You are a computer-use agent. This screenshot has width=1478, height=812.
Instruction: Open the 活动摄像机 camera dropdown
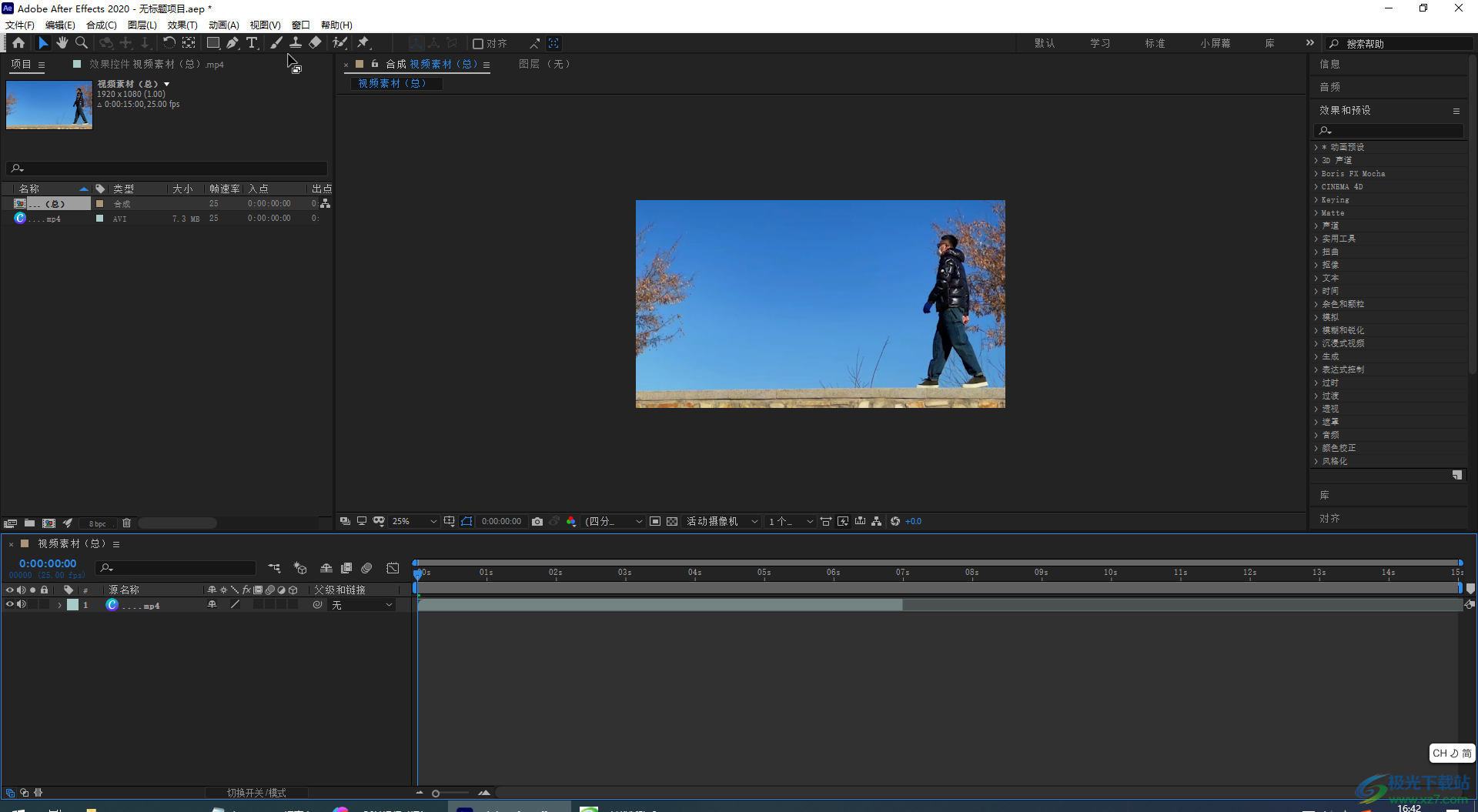coord(721,522)
